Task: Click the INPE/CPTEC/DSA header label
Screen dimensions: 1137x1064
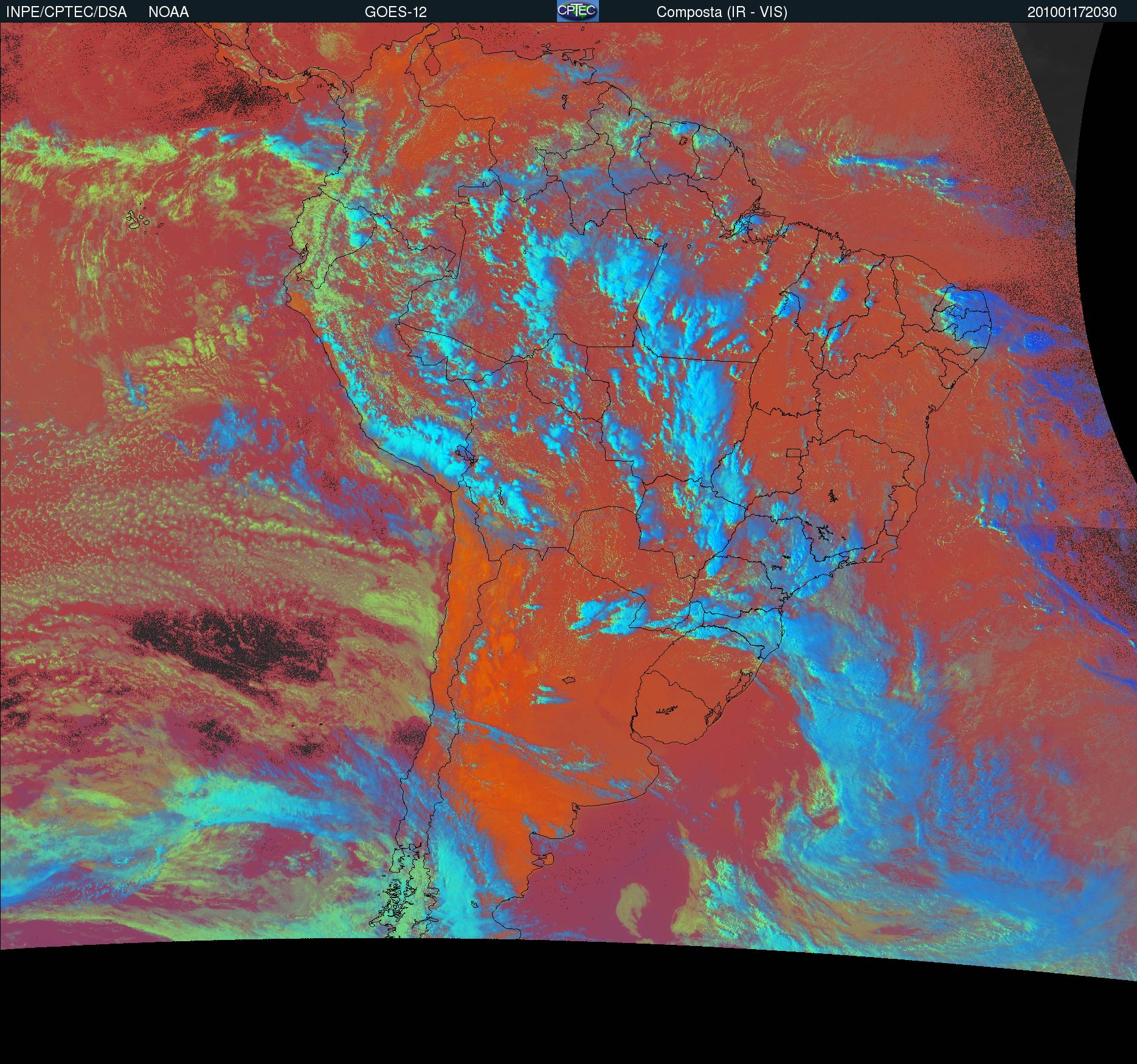Action: (x=66, y=12)
